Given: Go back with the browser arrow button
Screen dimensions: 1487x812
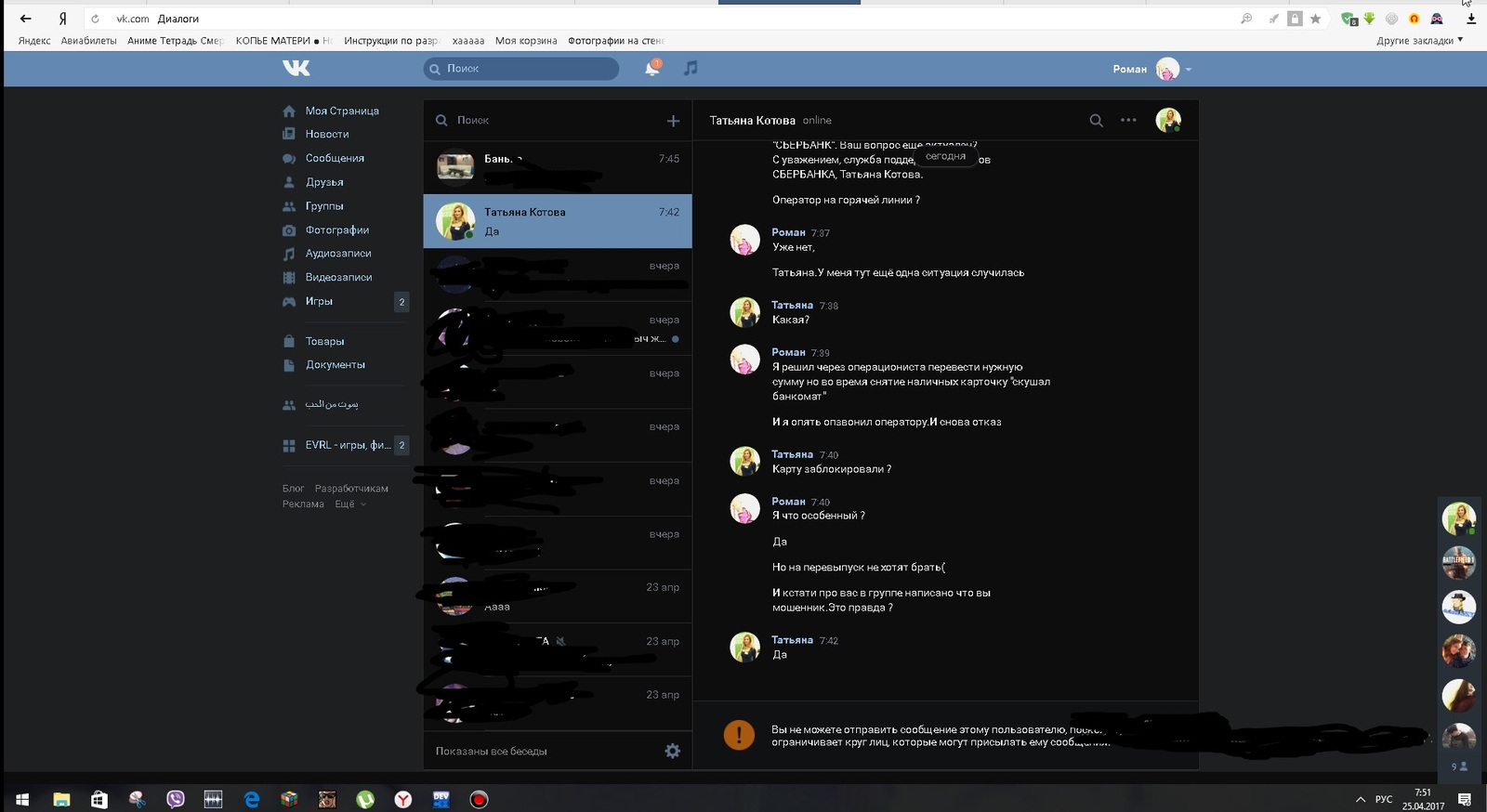Looking at the screenshot, I should pyautogui.click(x=25, y=19).
